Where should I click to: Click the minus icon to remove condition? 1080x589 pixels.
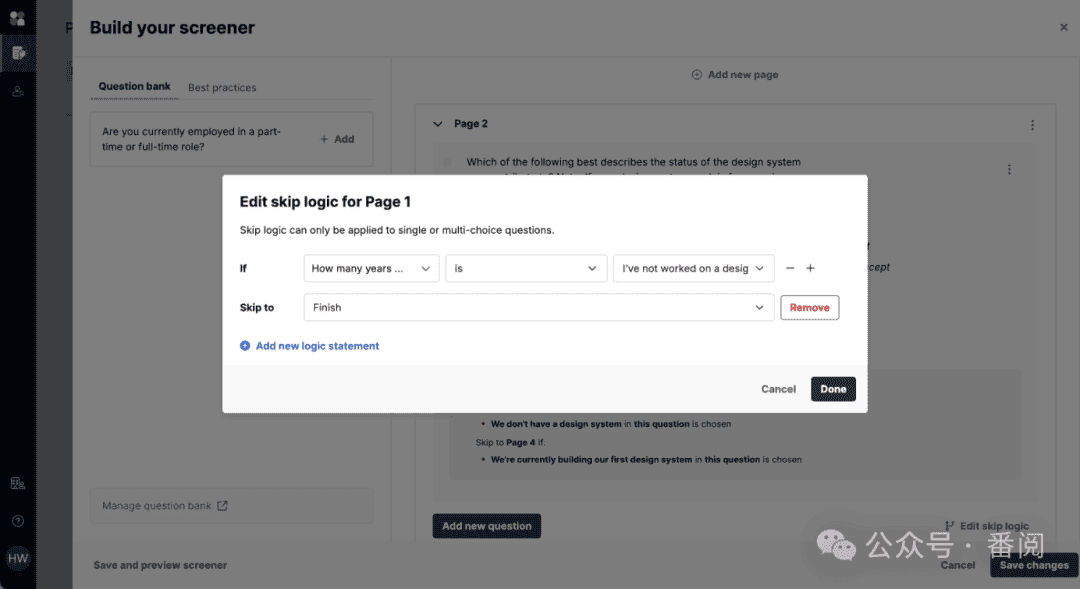tap(790, 268)
